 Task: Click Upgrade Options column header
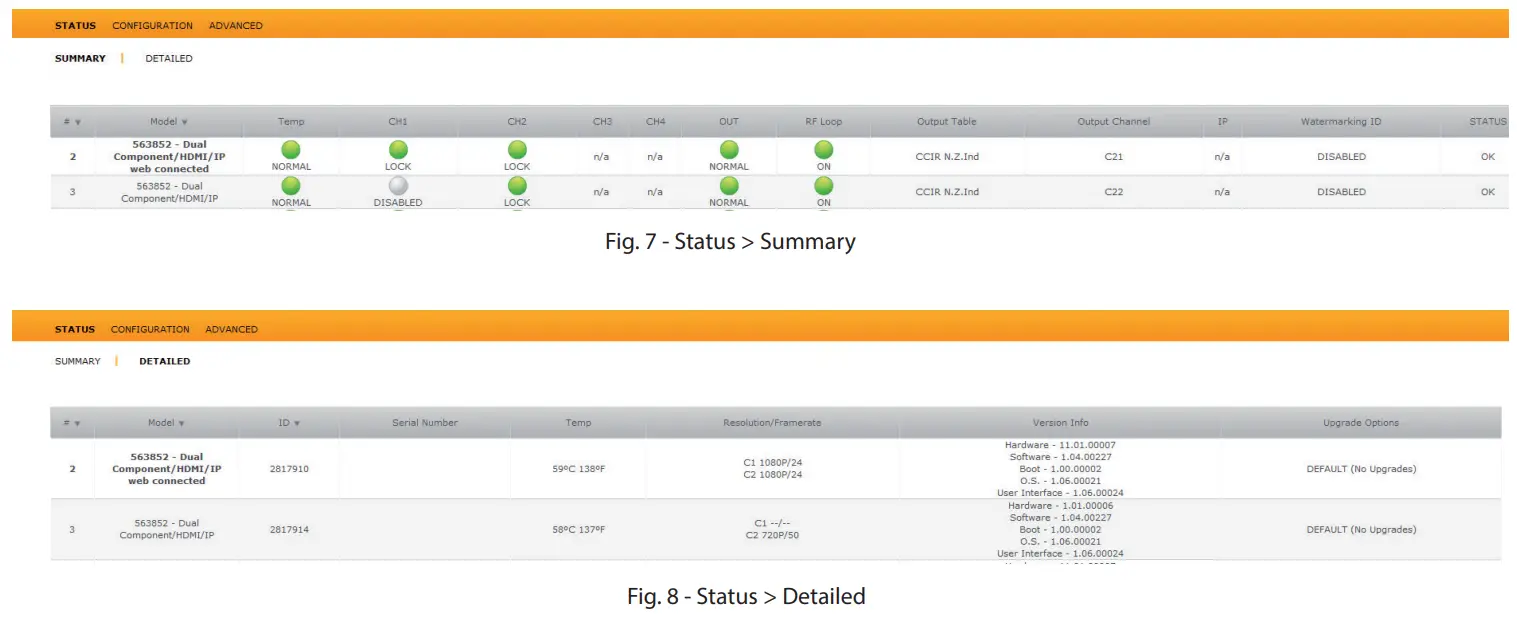[1361, 423]
